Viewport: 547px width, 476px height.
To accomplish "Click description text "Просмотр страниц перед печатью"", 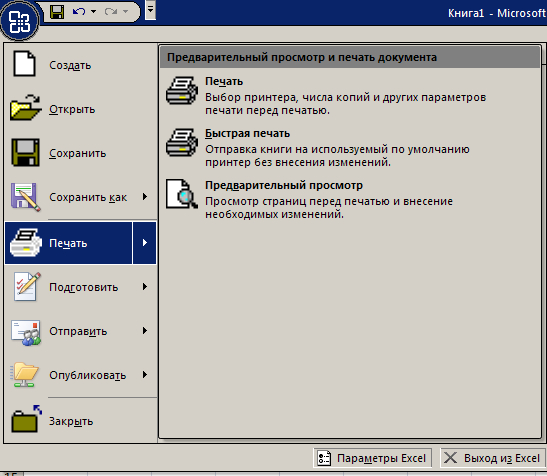I will pyautogui.click(x=297, y=201).
